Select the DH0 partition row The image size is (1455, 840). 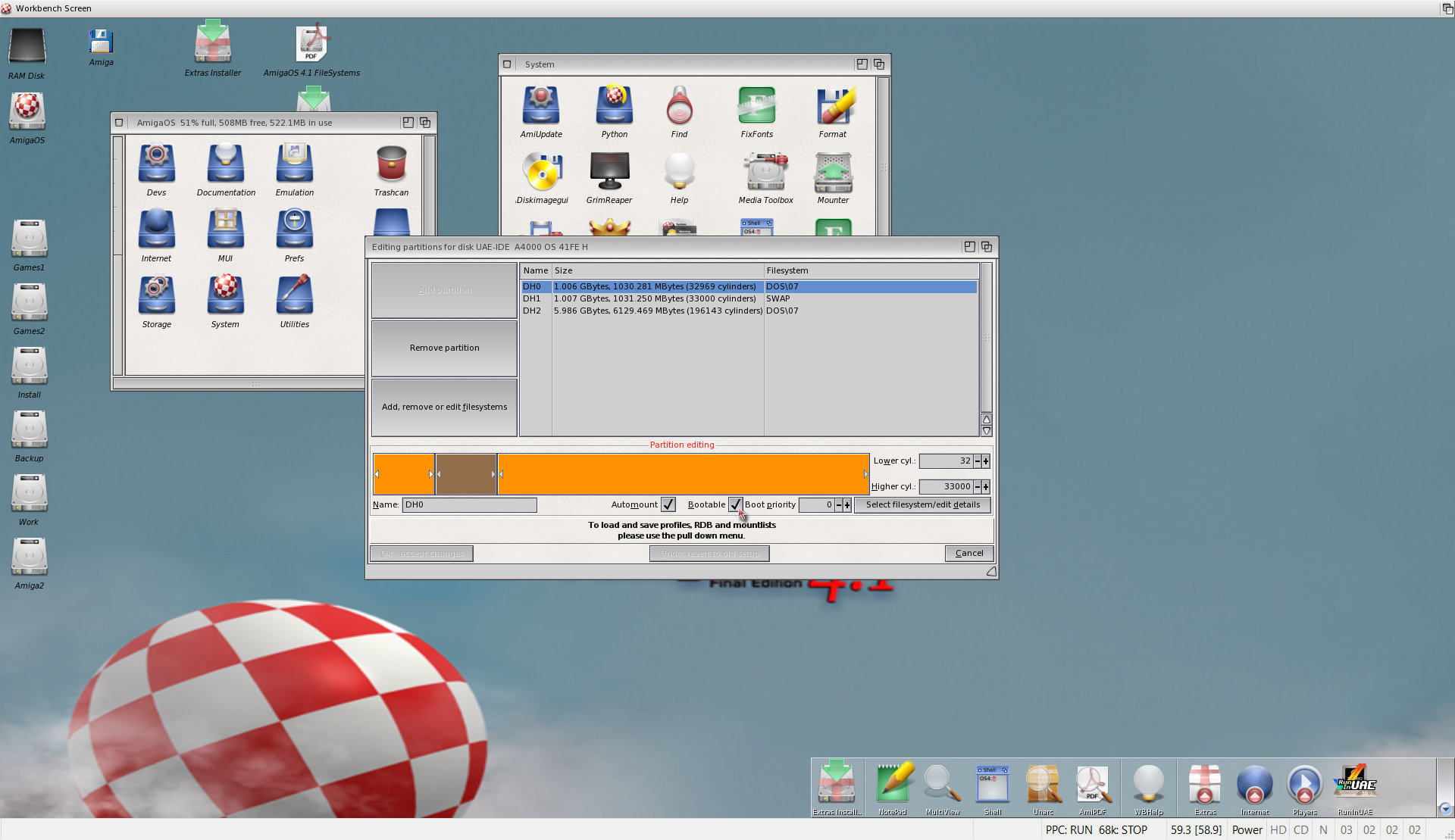pos(749,287)
